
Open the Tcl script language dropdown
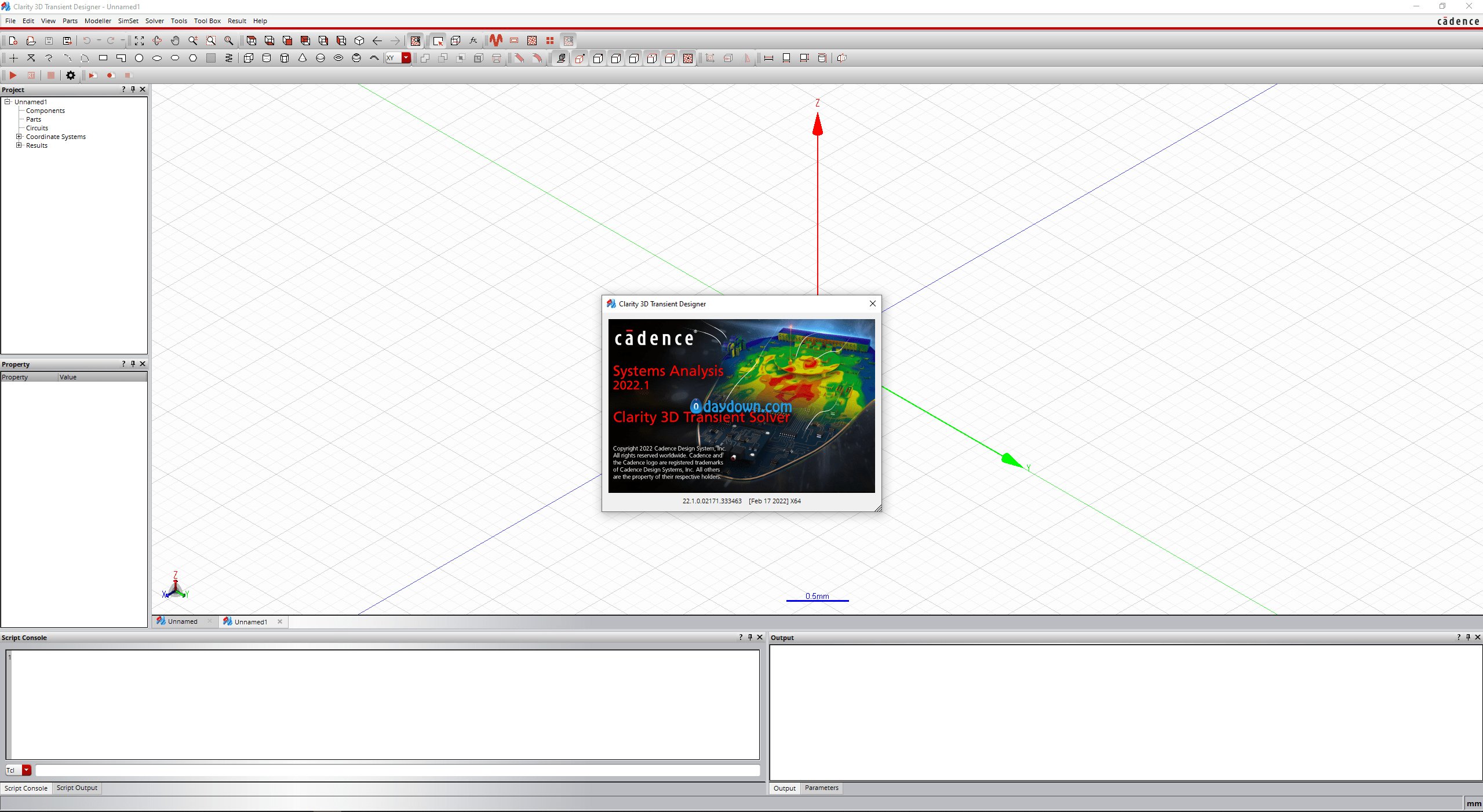pyautogui.click(x=27, y=770)
